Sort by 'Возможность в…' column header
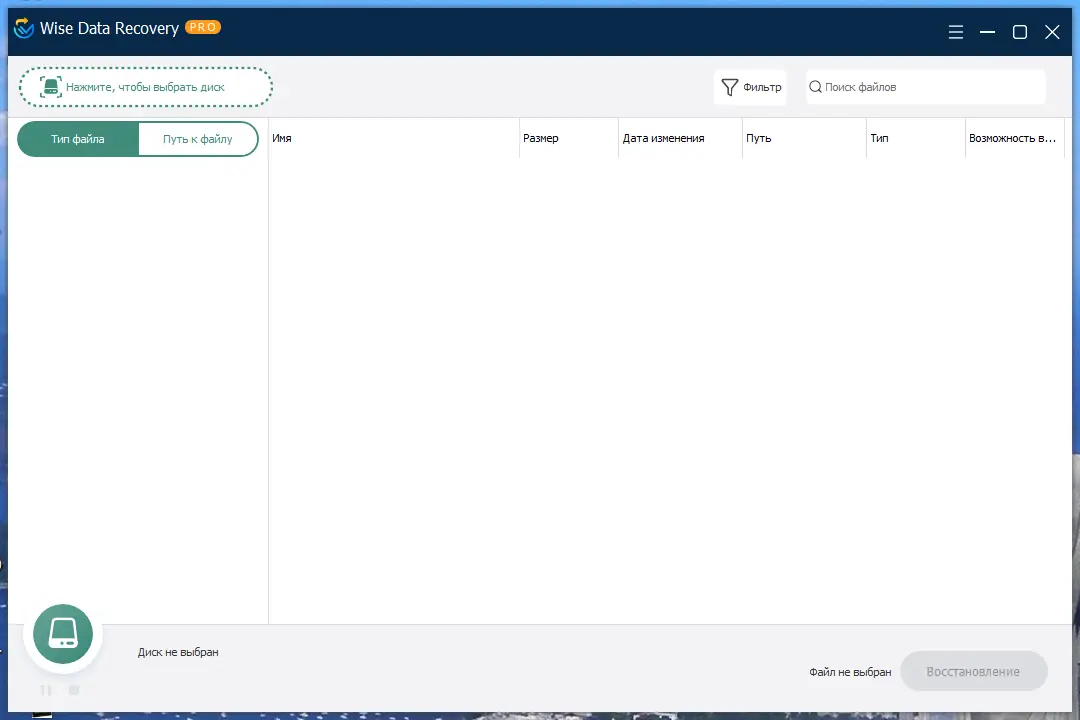1080x720 pixels. pyautogui.click(x=1015, y=138)
